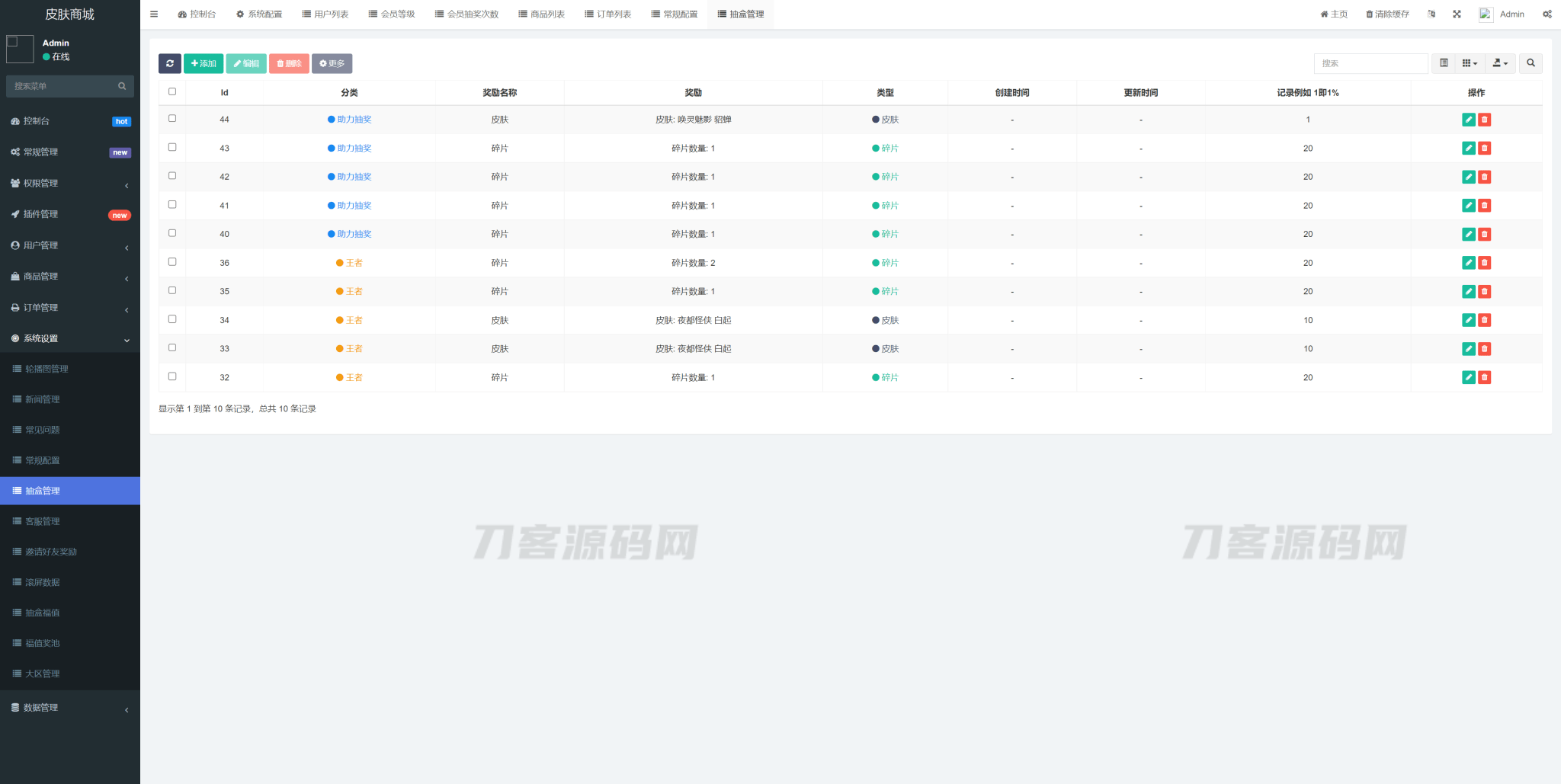Click the green 添加 button
Image resolution: width=1561 pixels, height=784 pixels.
pos(204,63)
